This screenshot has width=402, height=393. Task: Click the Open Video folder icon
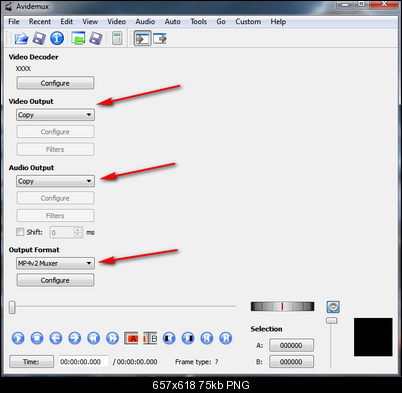tap(21, 38)
